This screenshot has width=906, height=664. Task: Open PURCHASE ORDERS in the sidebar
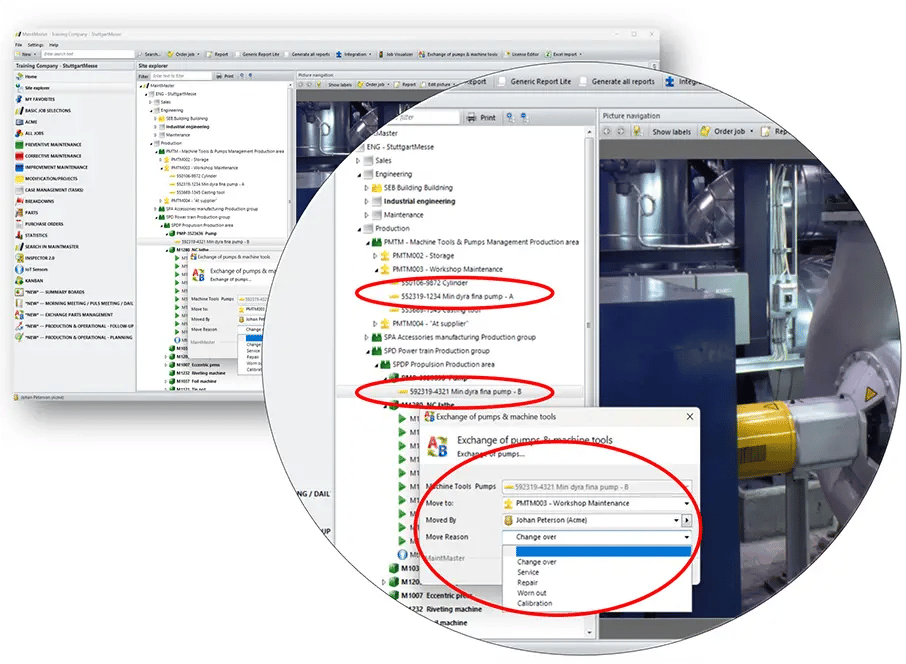(x=44, y=224)
